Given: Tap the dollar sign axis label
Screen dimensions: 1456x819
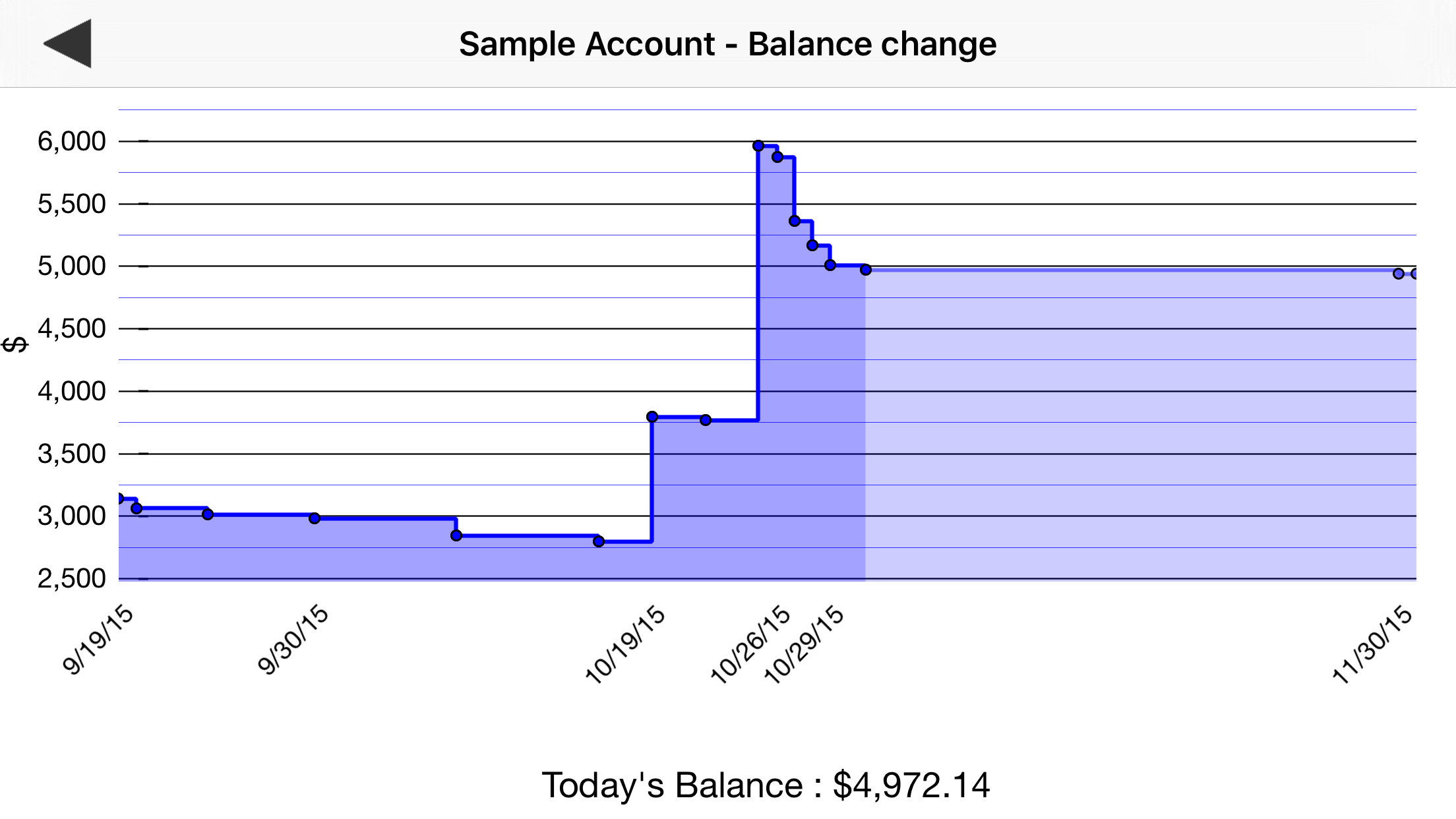Looking at the screenshot, I should [15, 344].
